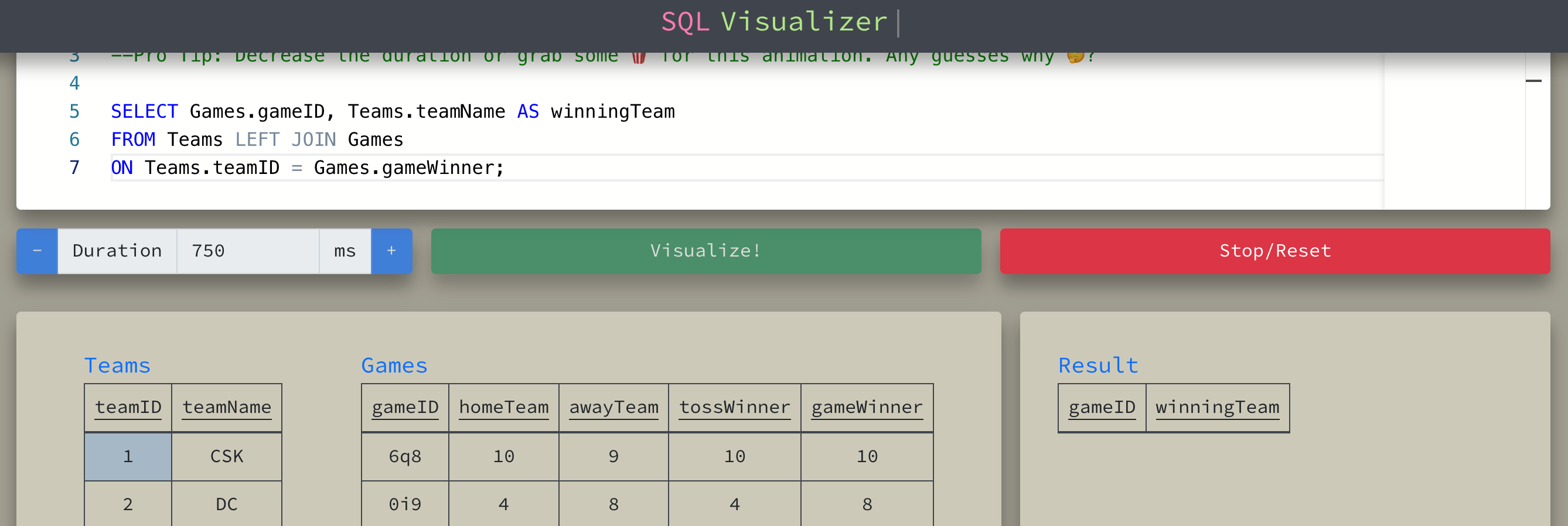This screenshot has width=1568, height=526.
Task: Click the Stop/Reset button
Action: click(1274, 251)
